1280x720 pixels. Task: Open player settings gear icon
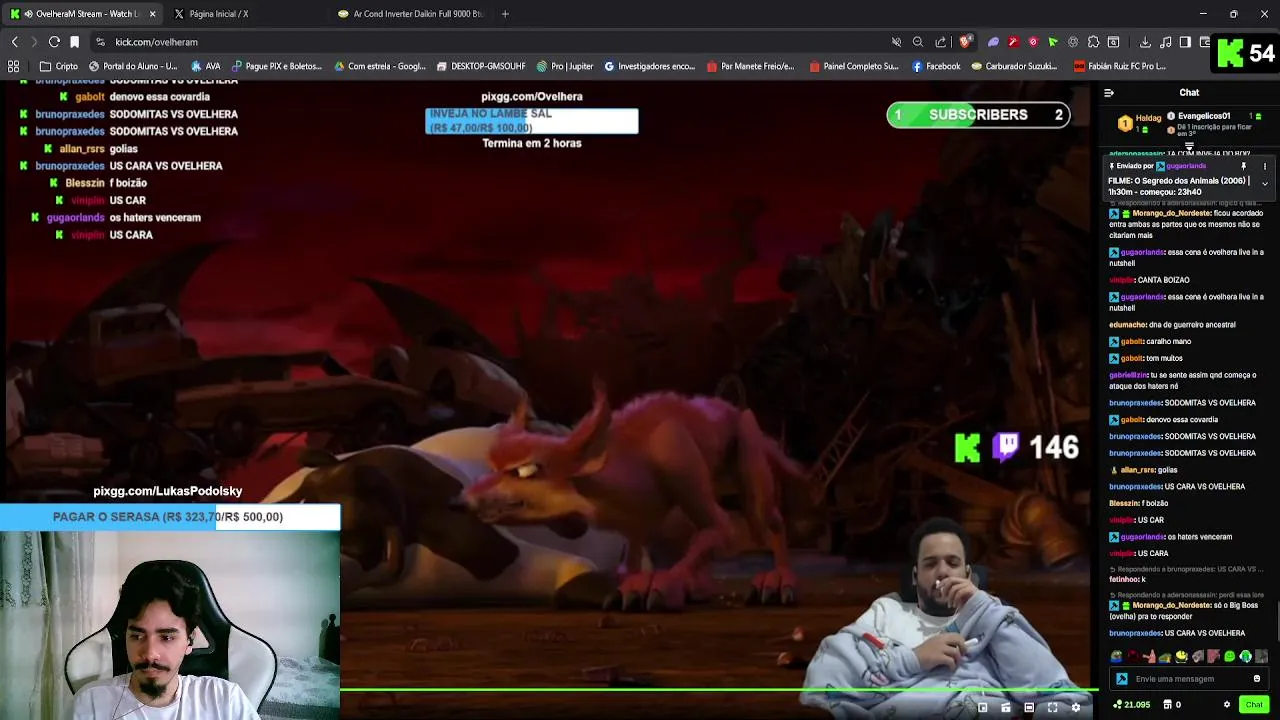(x=1076, y=707)
